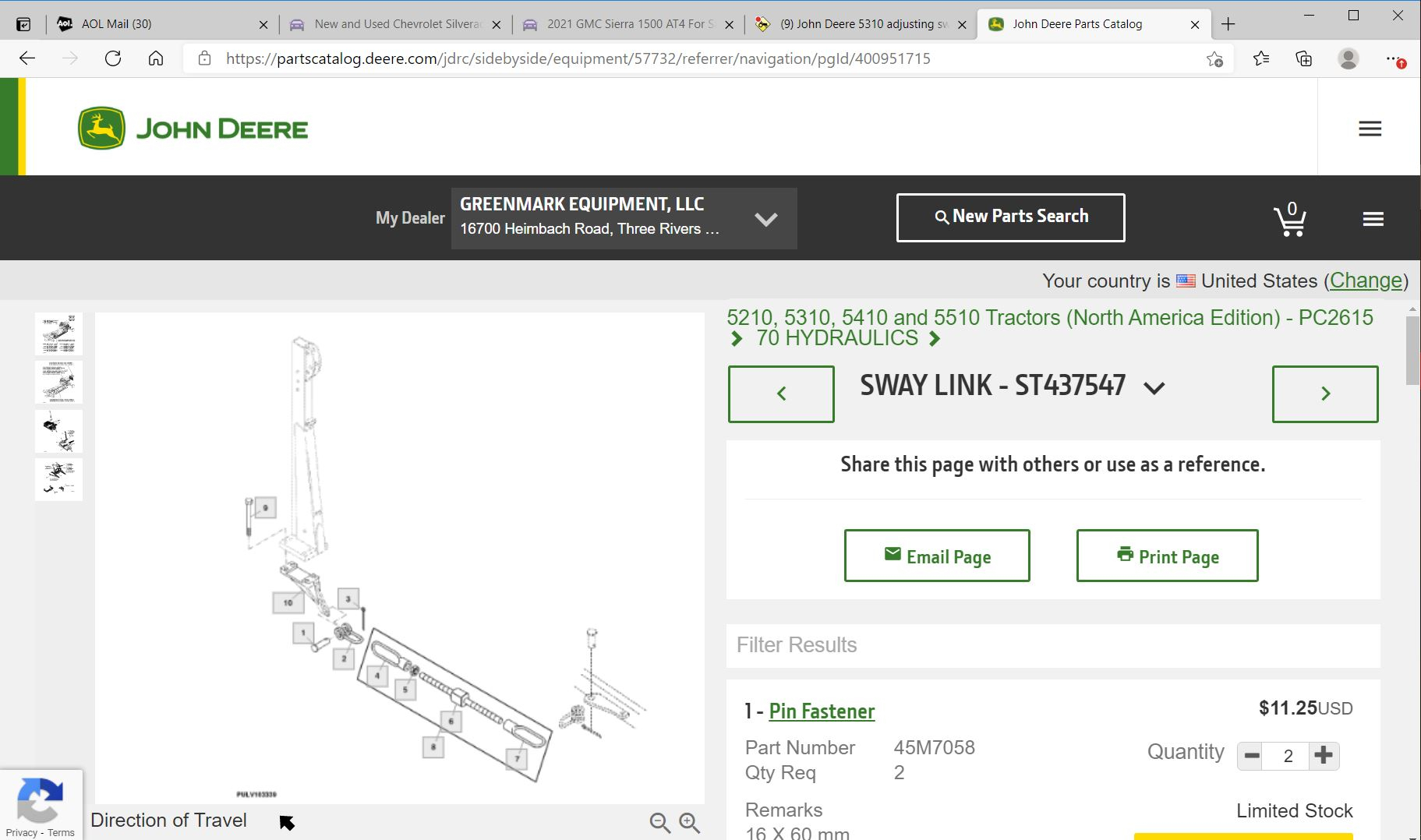
Task: Open the 70 HYDRAULICS breadcrumb link
Action: click(x=837, y=337)
